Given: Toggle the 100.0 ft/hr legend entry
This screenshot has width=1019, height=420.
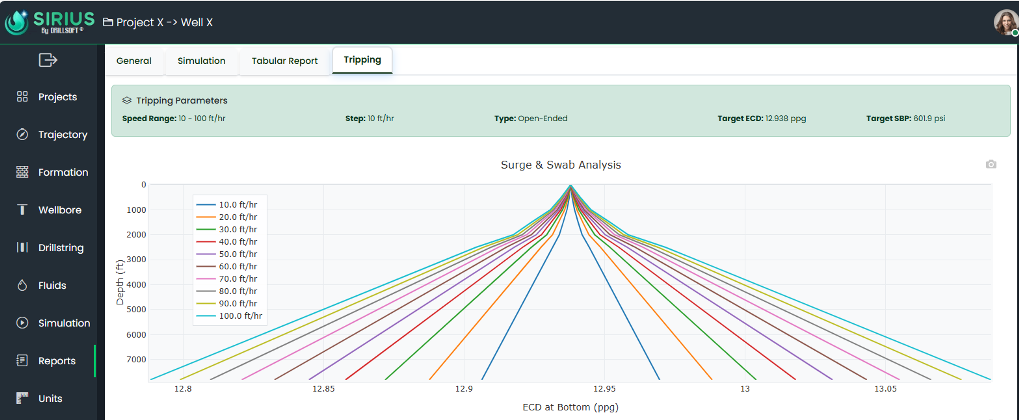Looking at the screenshot, I should (x=240, y=316).
